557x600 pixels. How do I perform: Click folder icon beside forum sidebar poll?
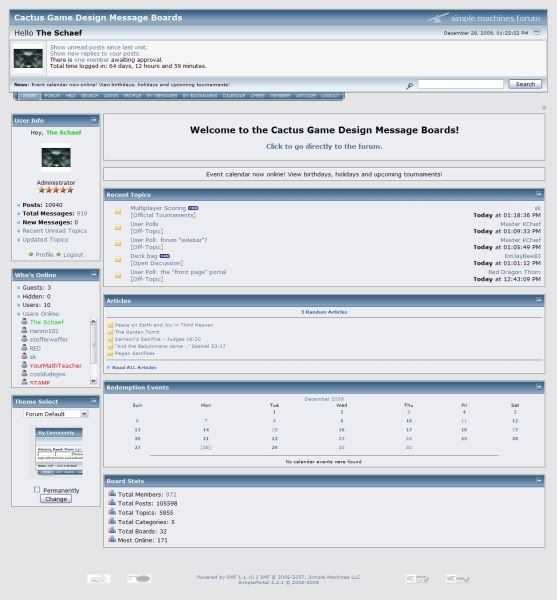pos(118,243)
